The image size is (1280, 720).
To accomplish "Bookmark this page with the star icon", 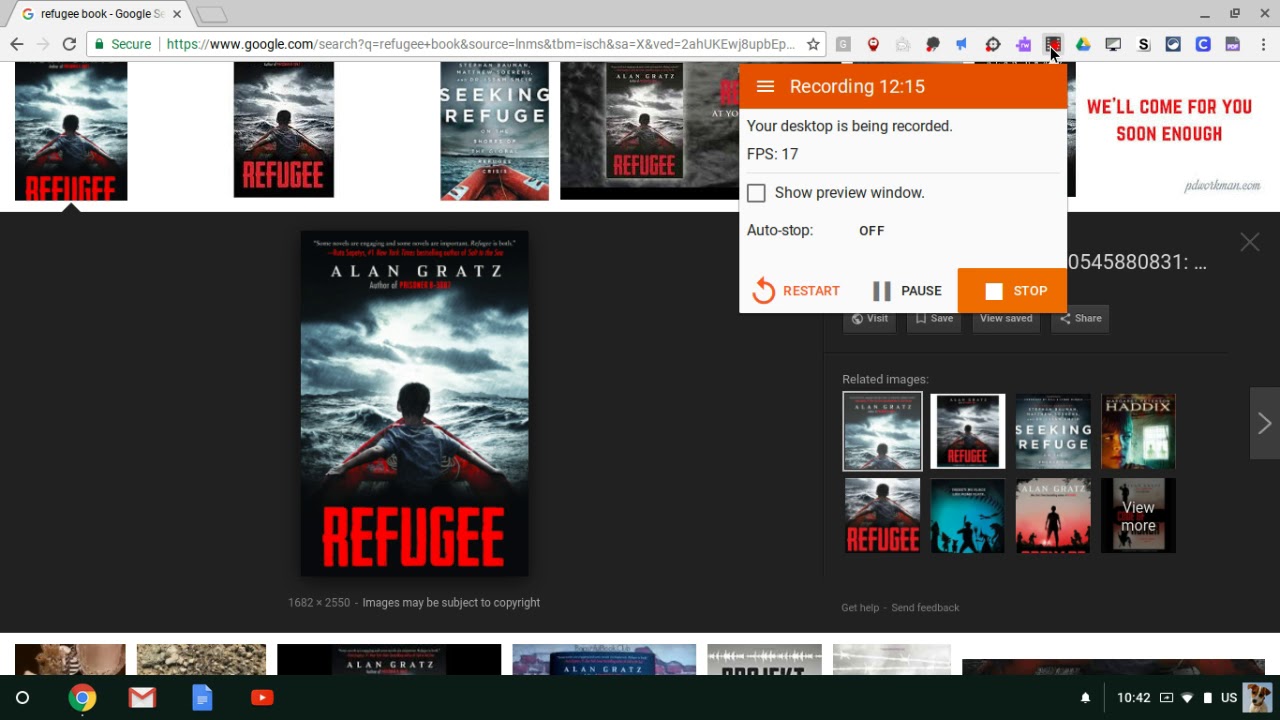I will pyautogui.click(x=813, y=44).
